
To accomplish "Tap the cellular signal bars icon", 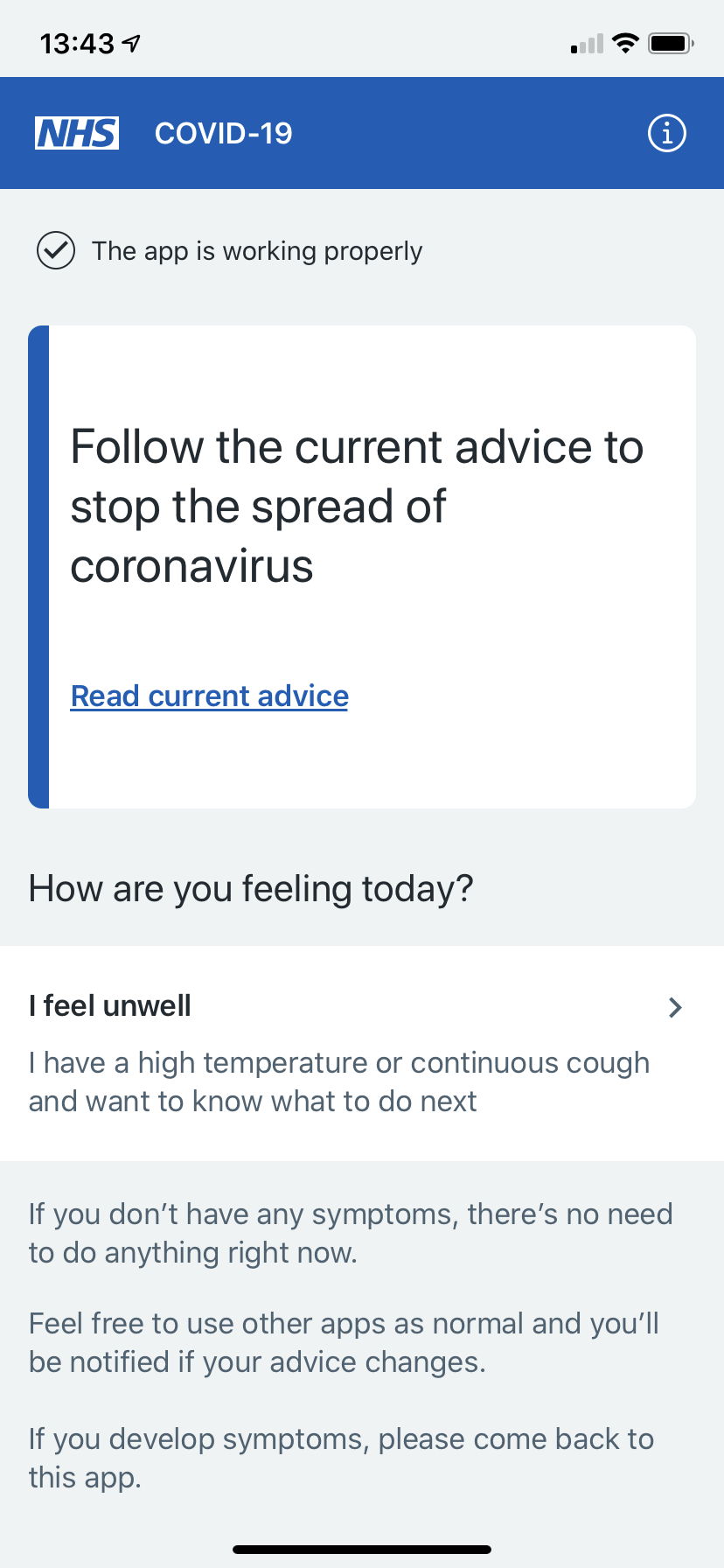I will pos(587,44).
